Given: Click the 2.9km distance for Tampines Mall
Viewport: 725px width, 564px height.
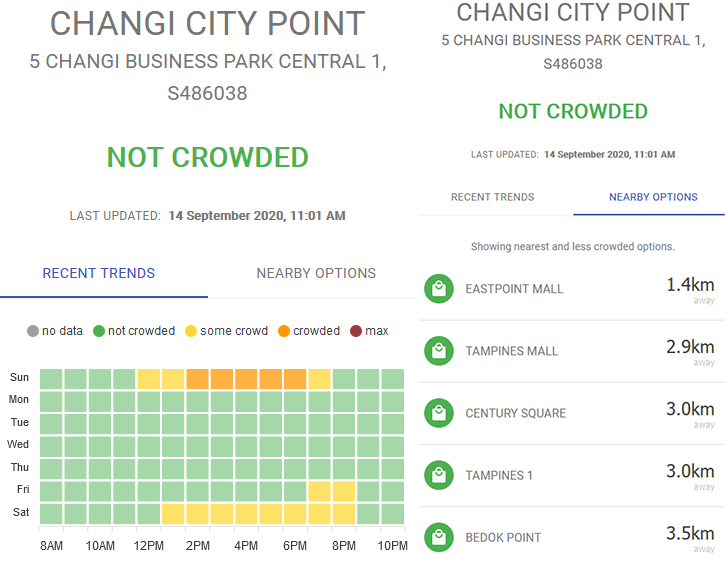Looking at the screenshot, I should coord(690,347).
